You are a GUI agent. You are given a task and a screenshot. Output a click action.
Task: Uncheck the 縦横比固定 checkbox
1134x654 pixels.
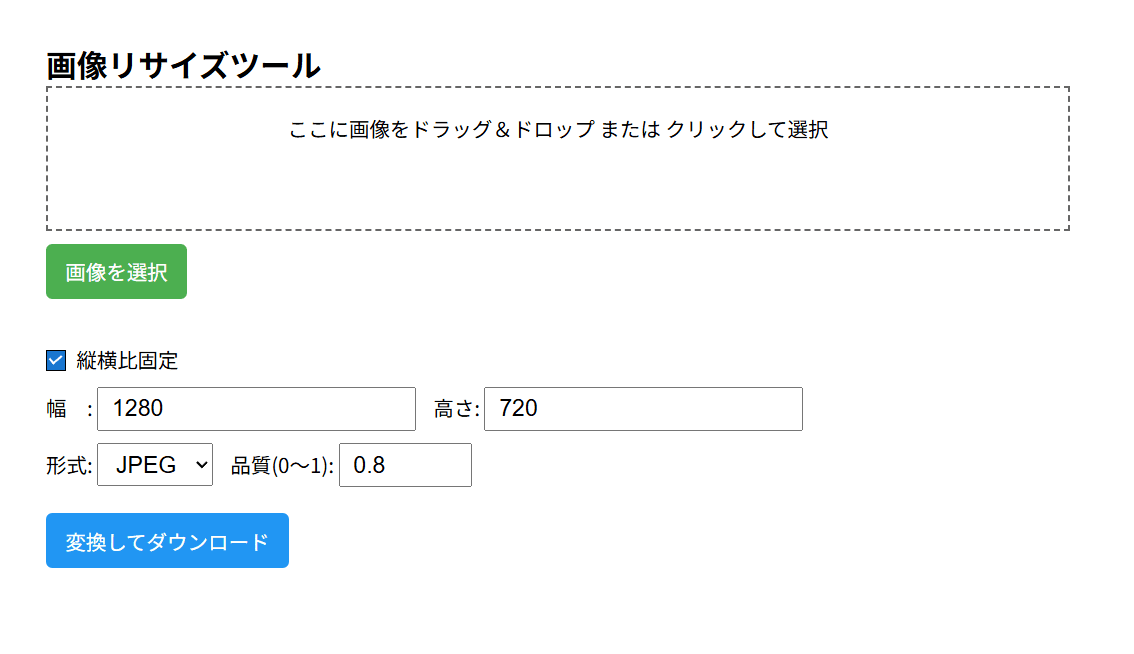click(56, 361)
